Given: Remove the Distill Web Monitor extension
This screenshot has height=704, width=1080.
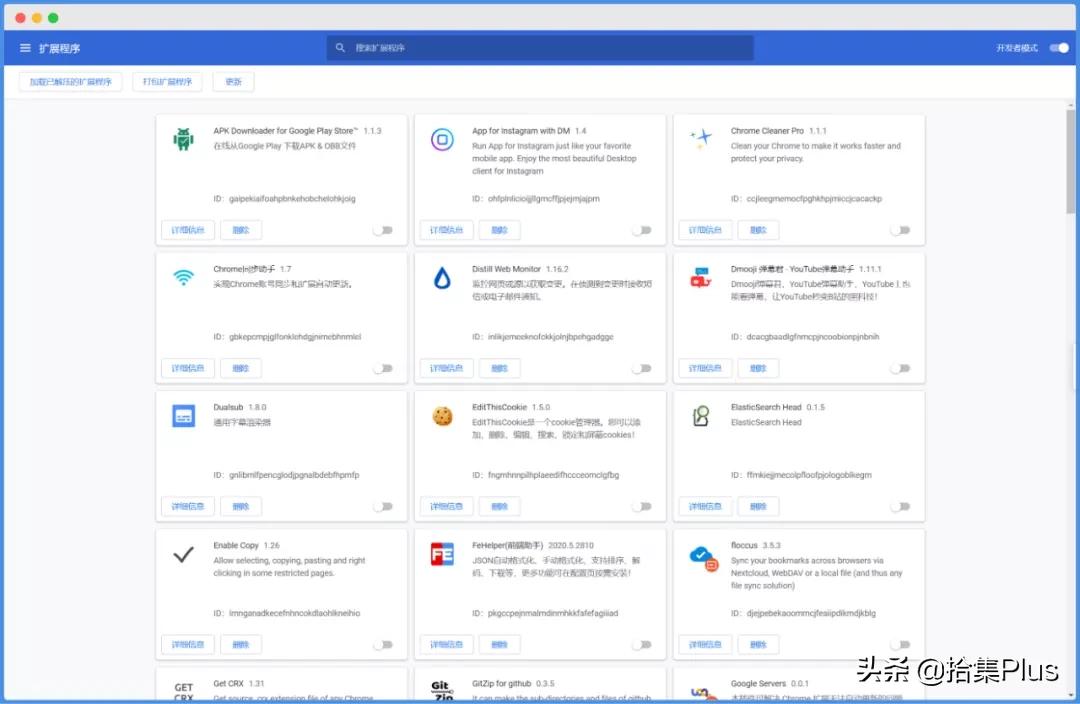Looking at the screenshot, I should tap(499, 369).
